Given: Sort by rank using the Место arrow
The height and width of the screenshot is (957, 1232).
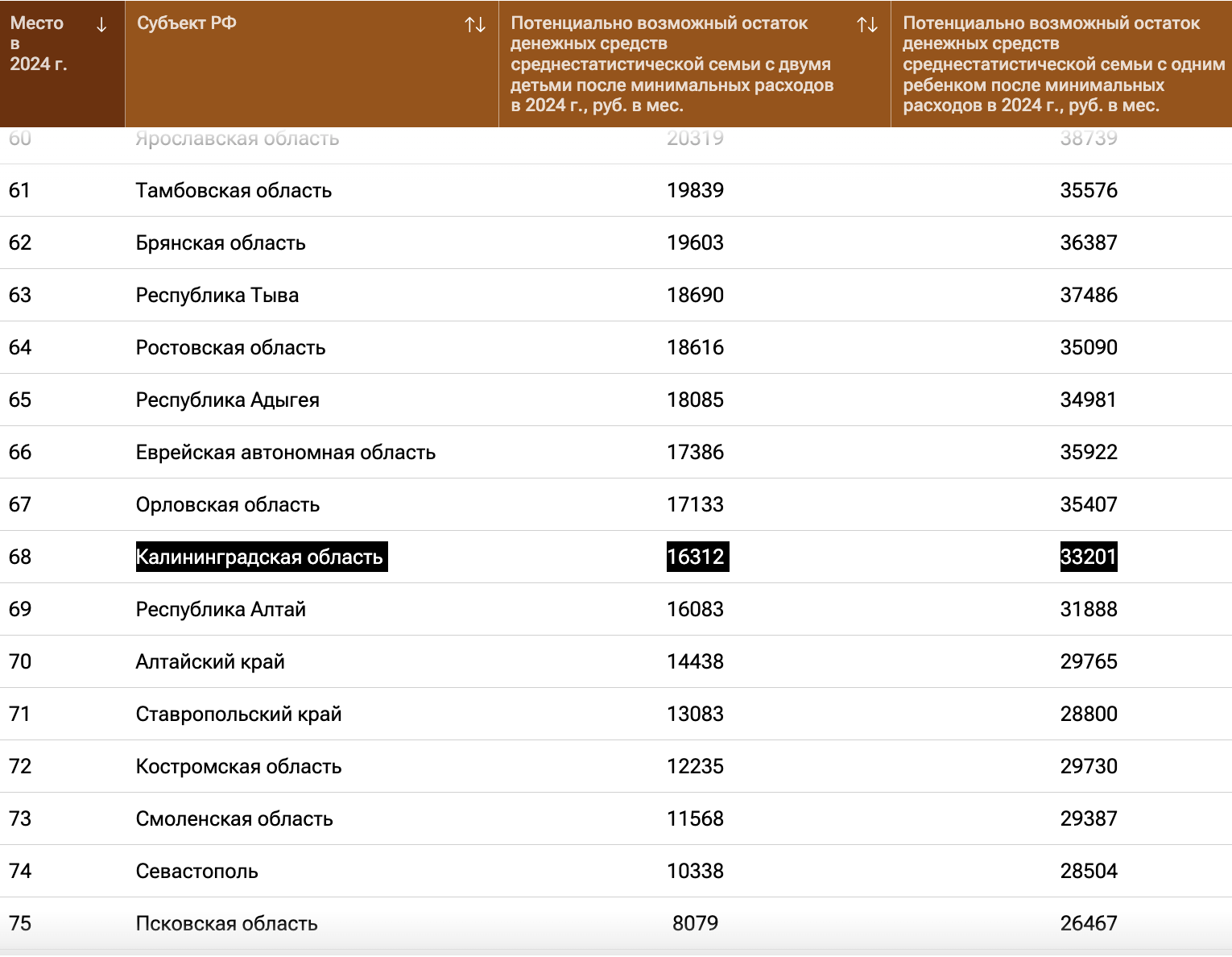Looking at the screenshot, I should pyautogui.click(x=101, y=25).
